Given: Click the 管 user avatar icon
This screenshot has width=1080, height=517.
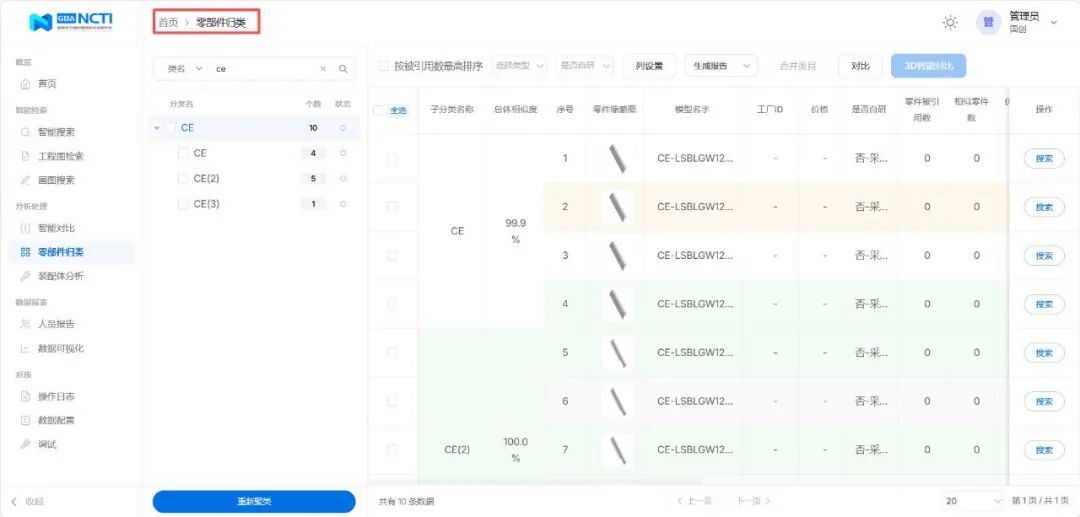Looking at the screenshot, I should coord(988,23).
